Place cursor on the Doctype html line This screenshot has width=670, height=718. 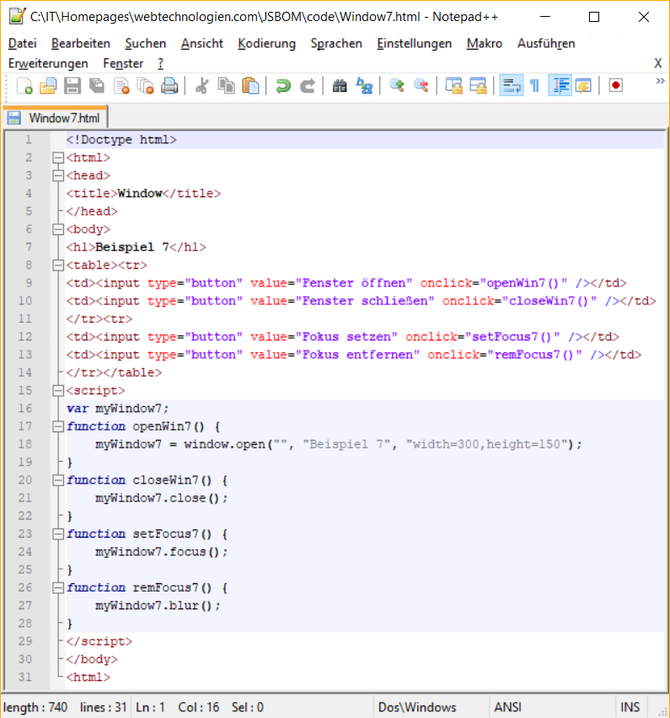click(365, 140)
